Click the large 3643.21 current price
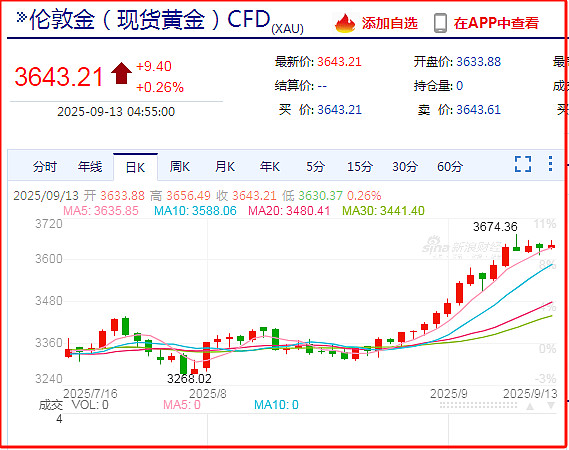The width and height of the screenshot is (569, 450). click(x=59, y=77)
